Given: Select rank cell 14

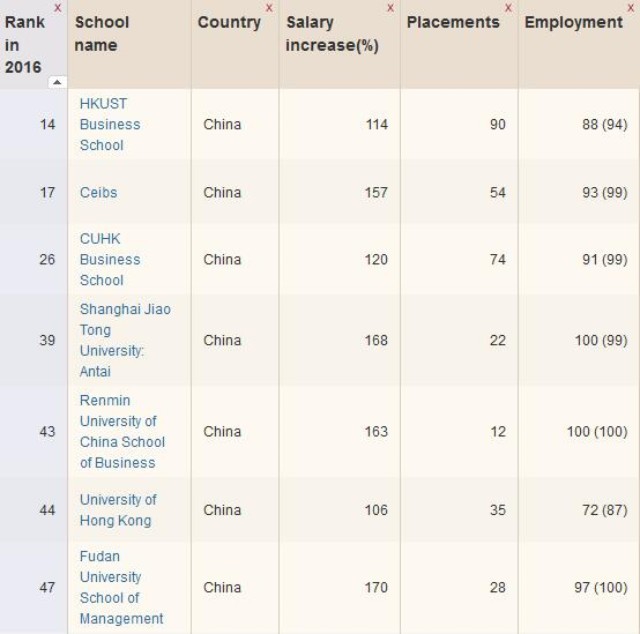Looking at the screenshot, I should coord(47,124).
